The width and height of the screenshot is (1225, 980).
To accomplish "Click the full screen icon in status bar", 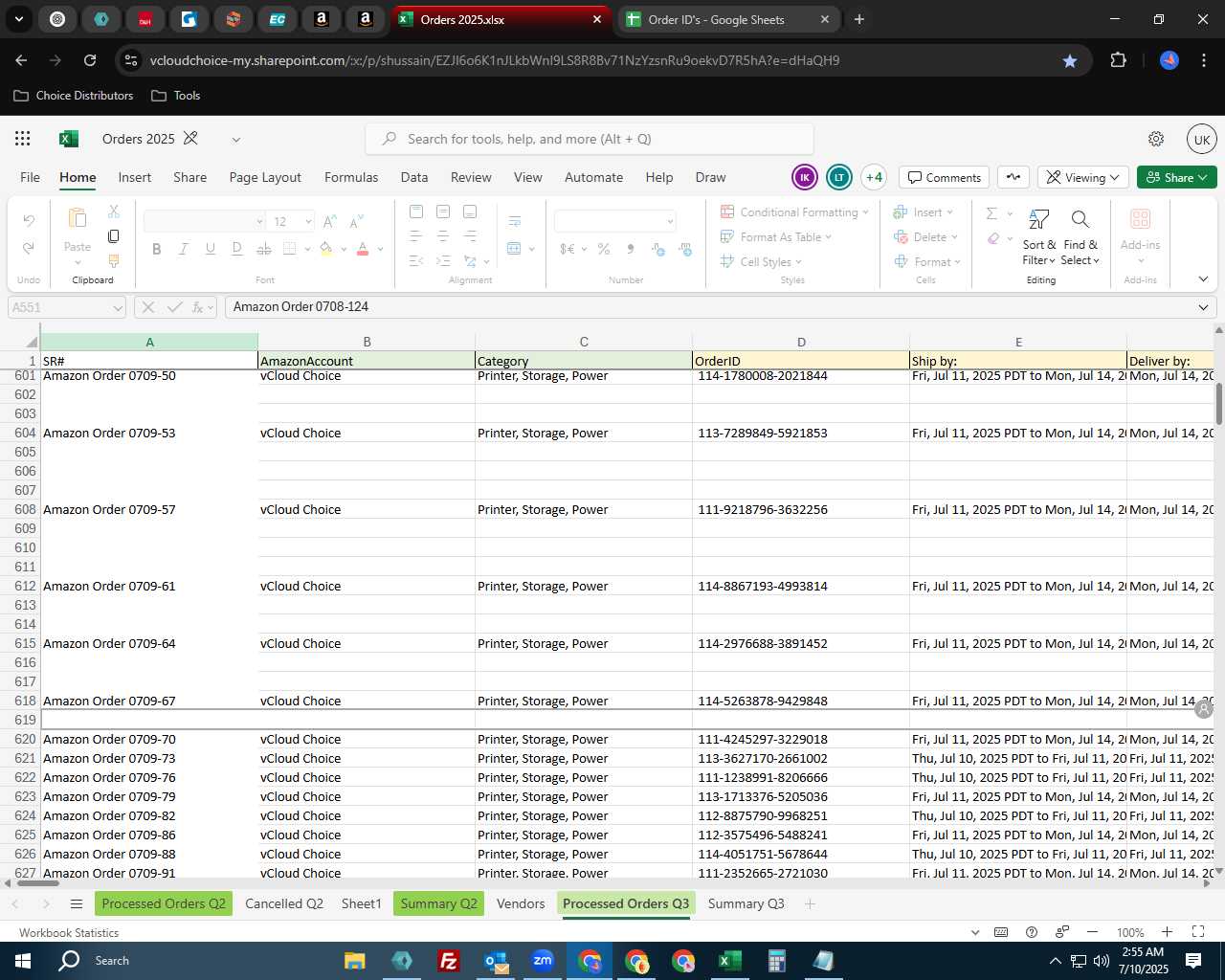I will (x=1198, y=932).
